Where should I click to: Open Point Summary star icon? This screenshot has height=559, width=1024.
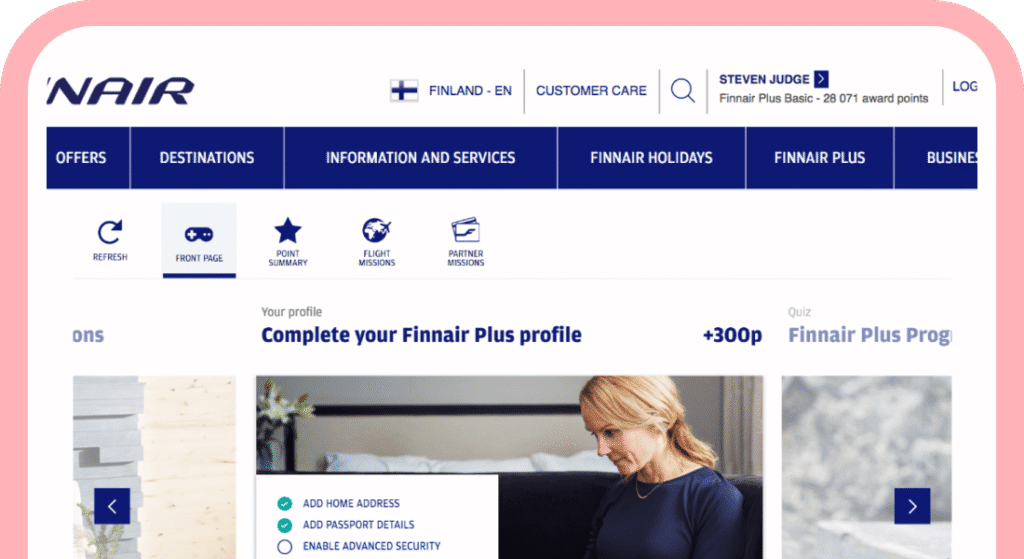287,231
